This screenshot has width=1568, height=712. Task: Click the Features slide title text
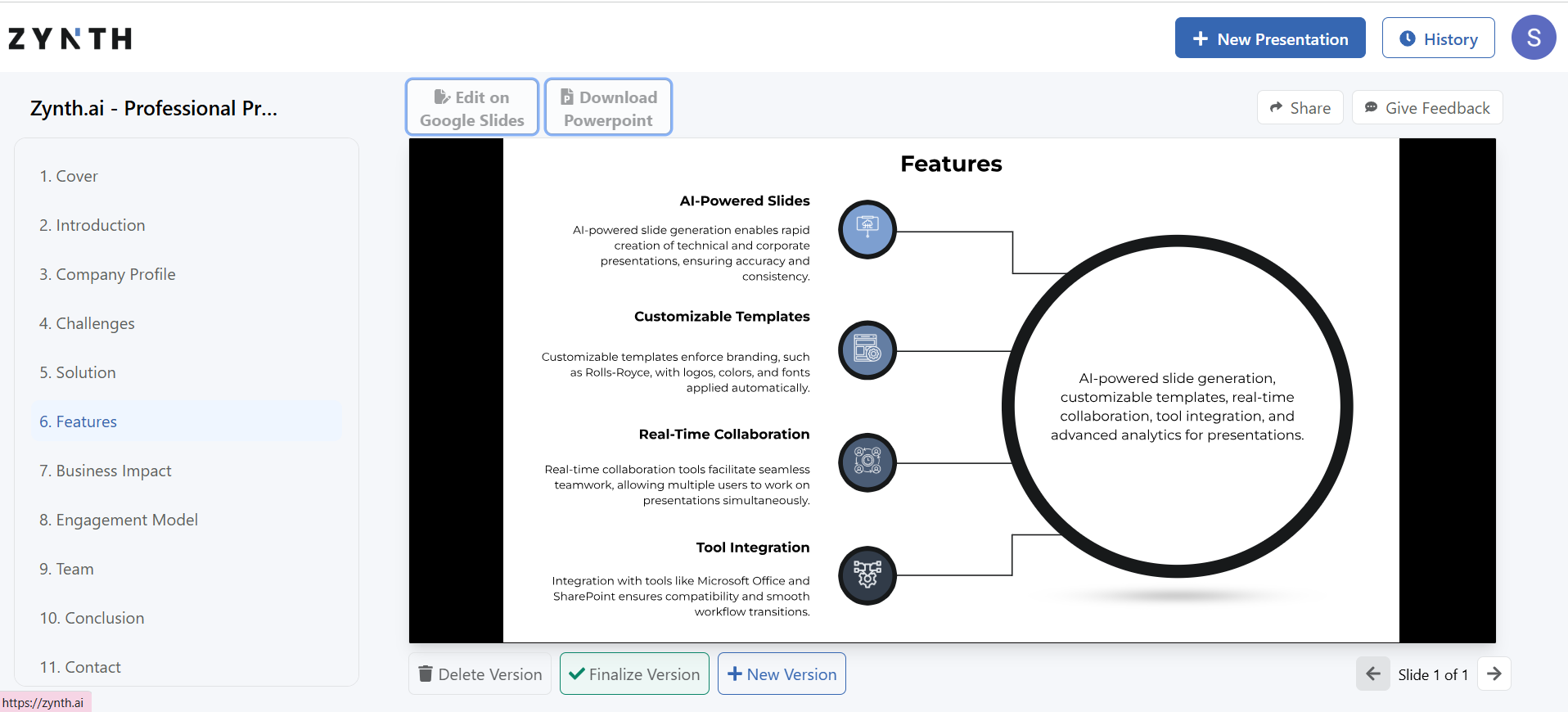click(x=951, y=164)
